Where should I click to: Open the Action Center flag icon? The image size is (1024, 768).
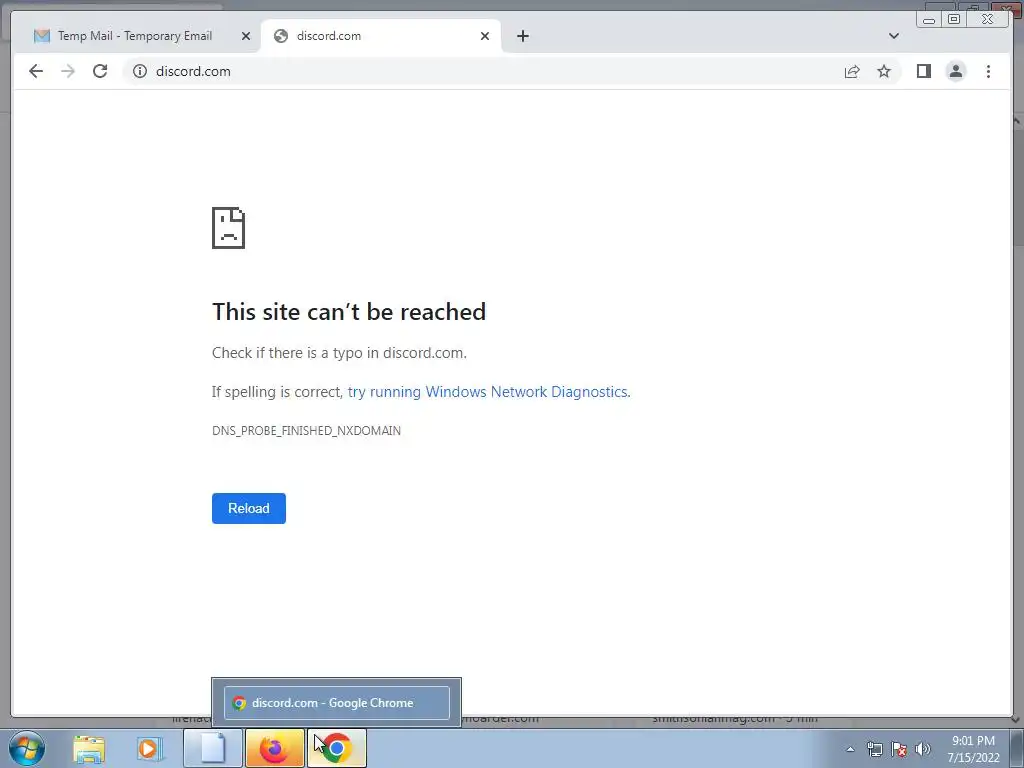tap(899, 749)
